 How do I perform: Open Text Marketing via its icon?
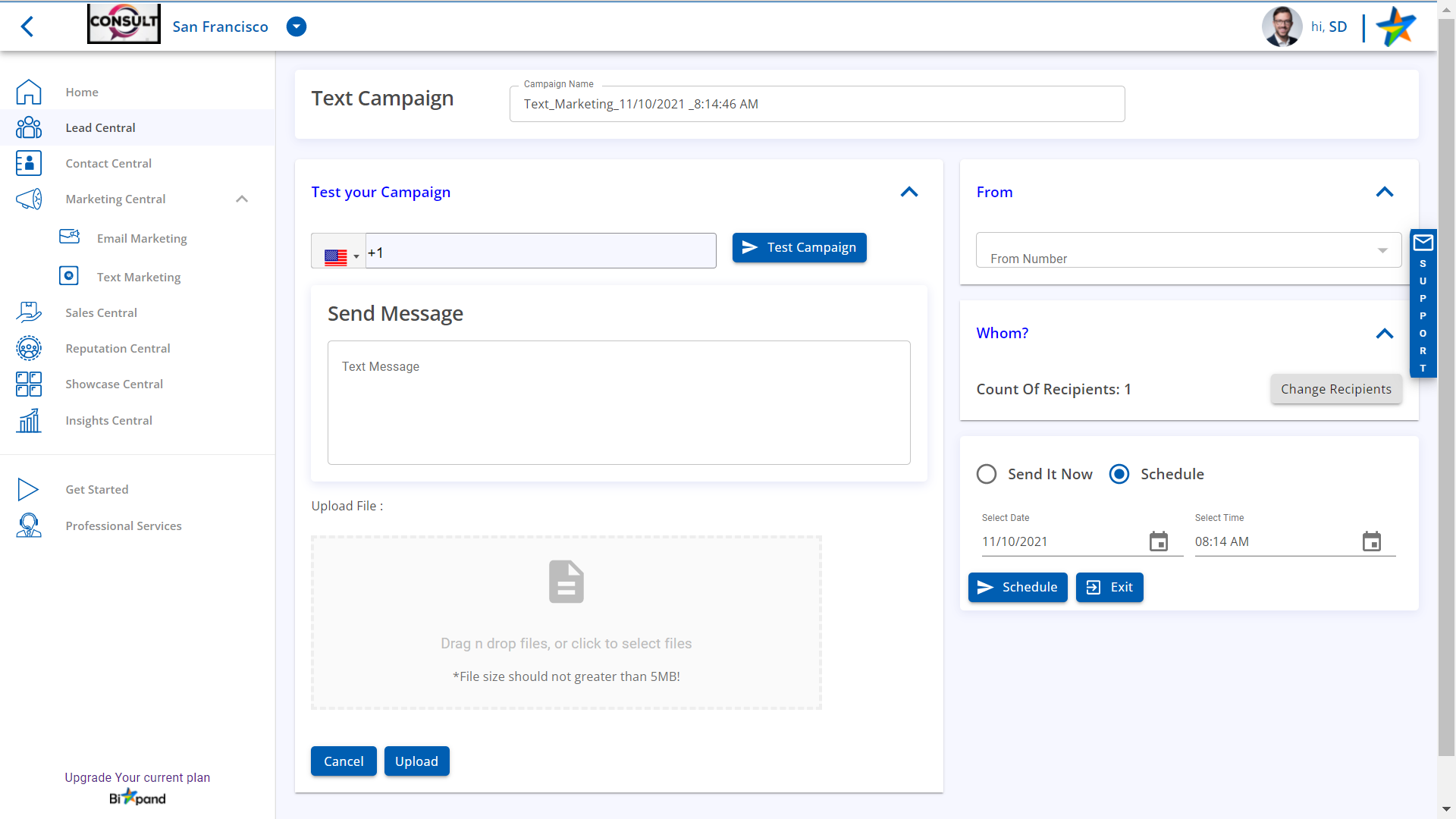(x=69, y=276)
